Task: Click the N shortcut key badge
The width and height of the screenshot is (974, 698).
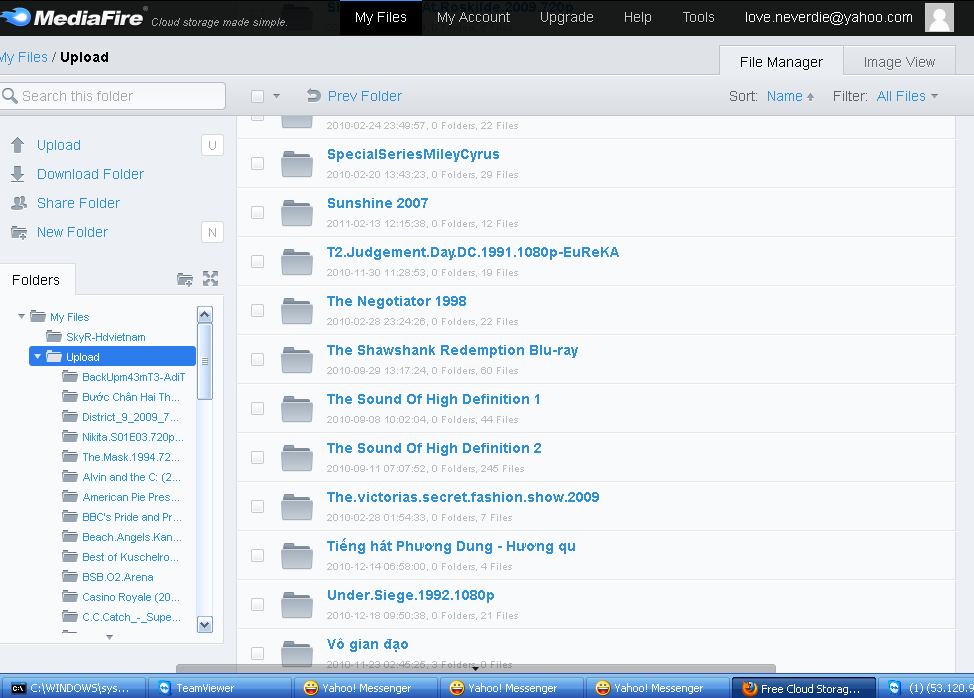Action: 212,232
